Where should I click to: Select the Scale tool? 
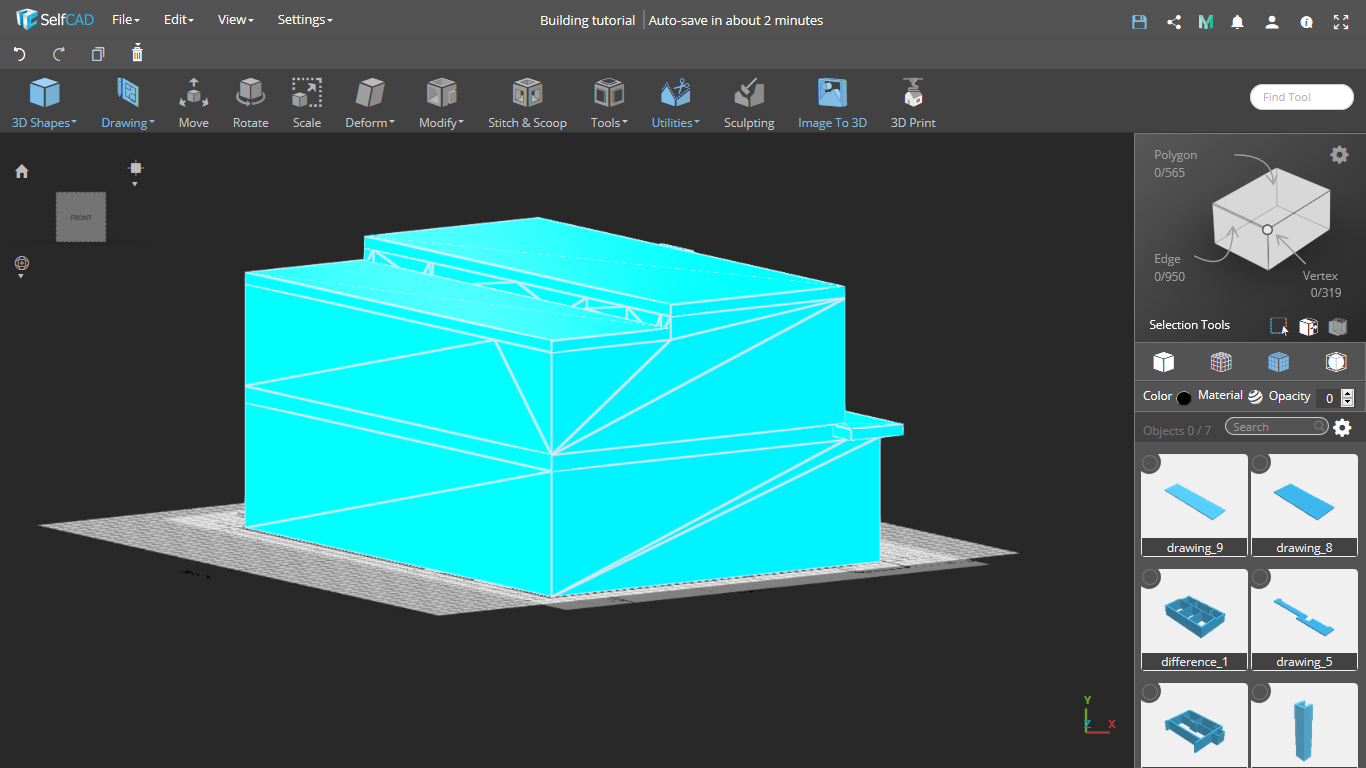coord(307,104)
